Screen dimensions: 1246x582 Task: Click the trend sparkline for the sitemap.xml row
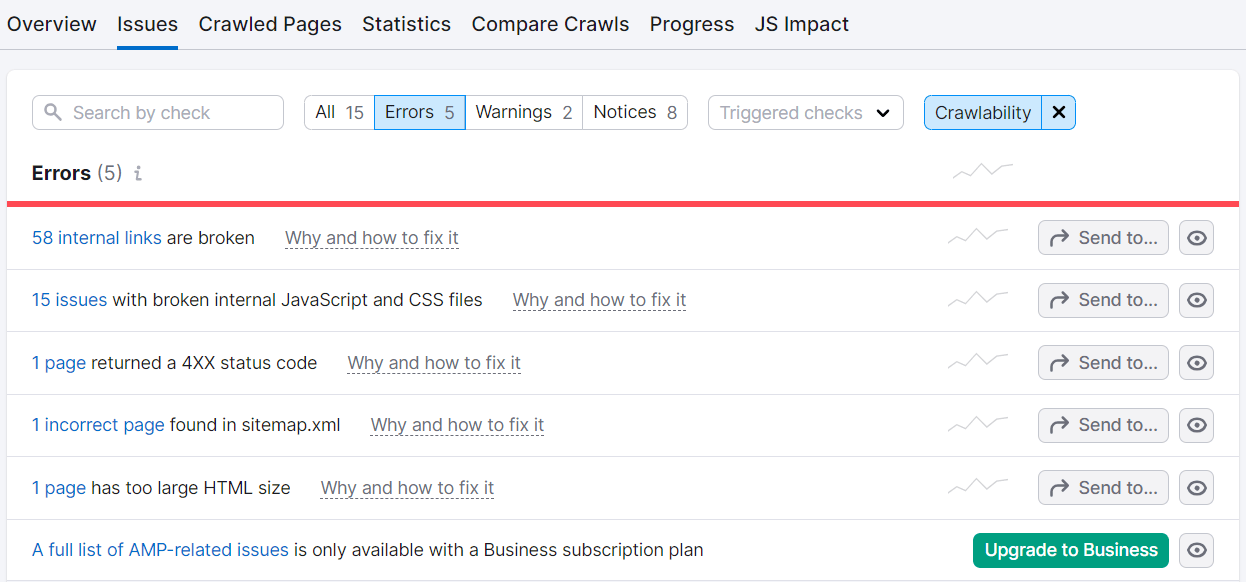coord(978,424)
